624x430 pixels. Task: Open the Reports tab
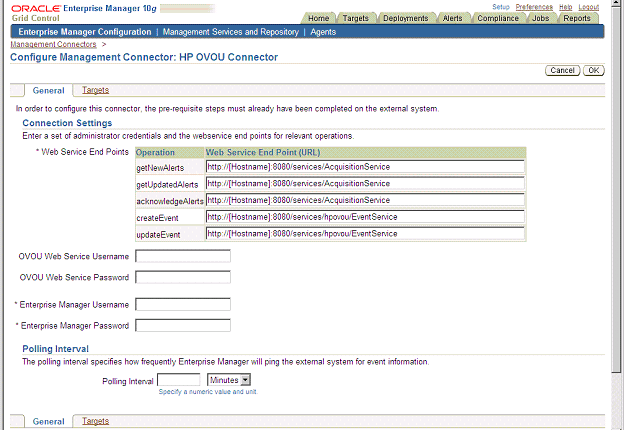[x=577, y=18]
